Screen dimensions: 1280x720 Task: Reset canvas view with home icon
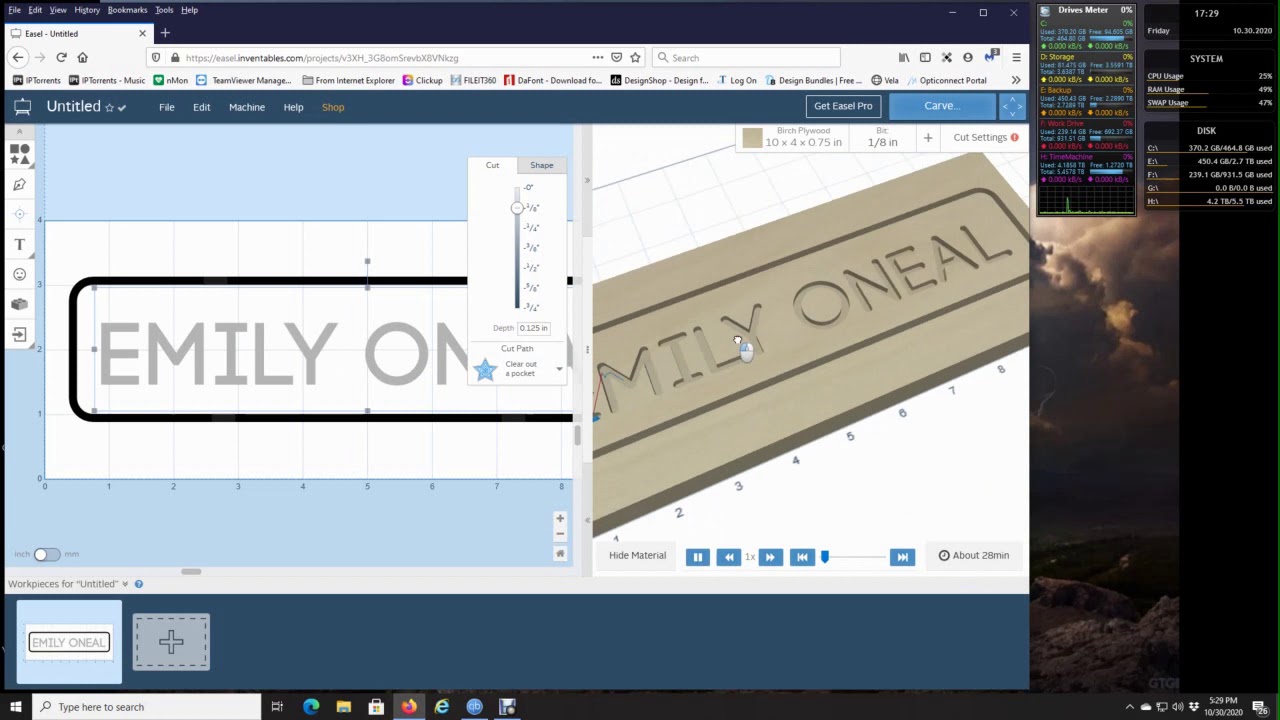[560, 553]
